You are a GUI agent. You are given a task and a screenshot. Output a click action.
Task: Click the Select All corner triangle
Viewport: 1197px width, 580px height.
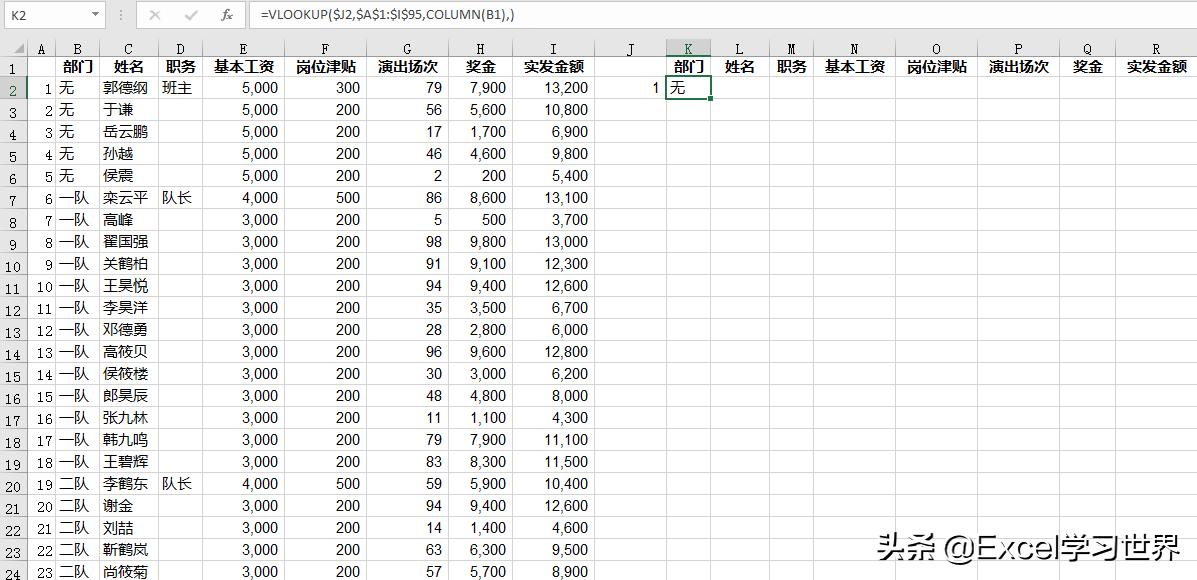(x=14, y=49)
